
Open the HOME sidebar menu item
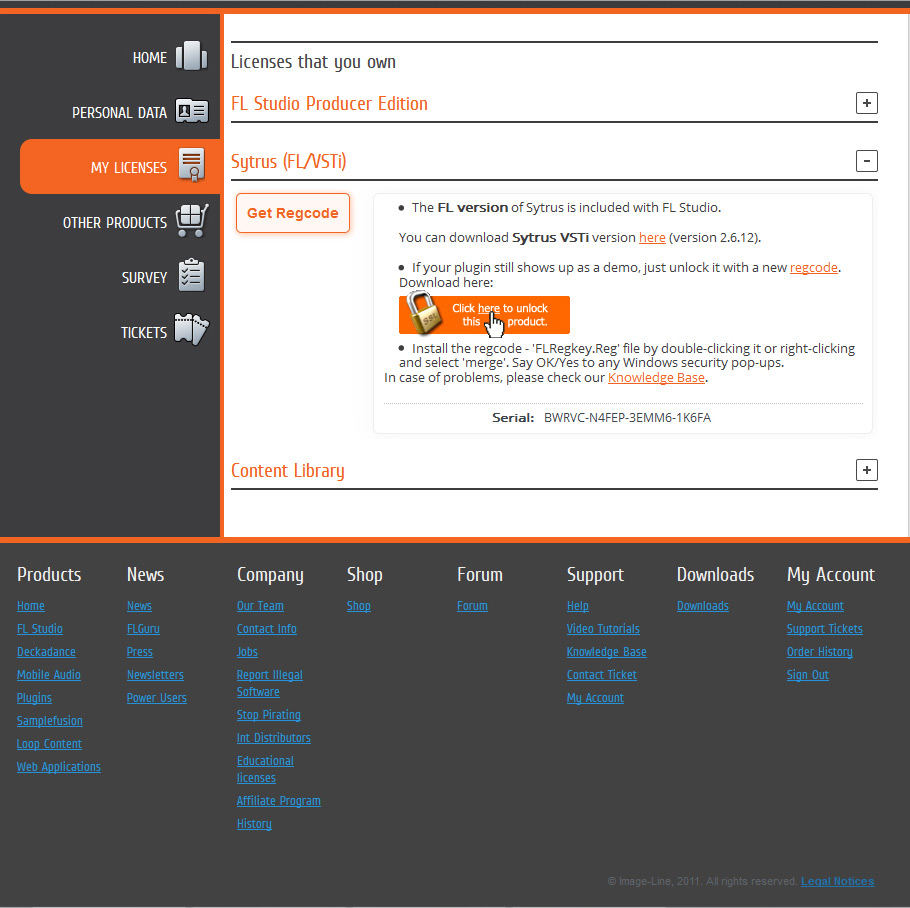(x=150, y=58)
